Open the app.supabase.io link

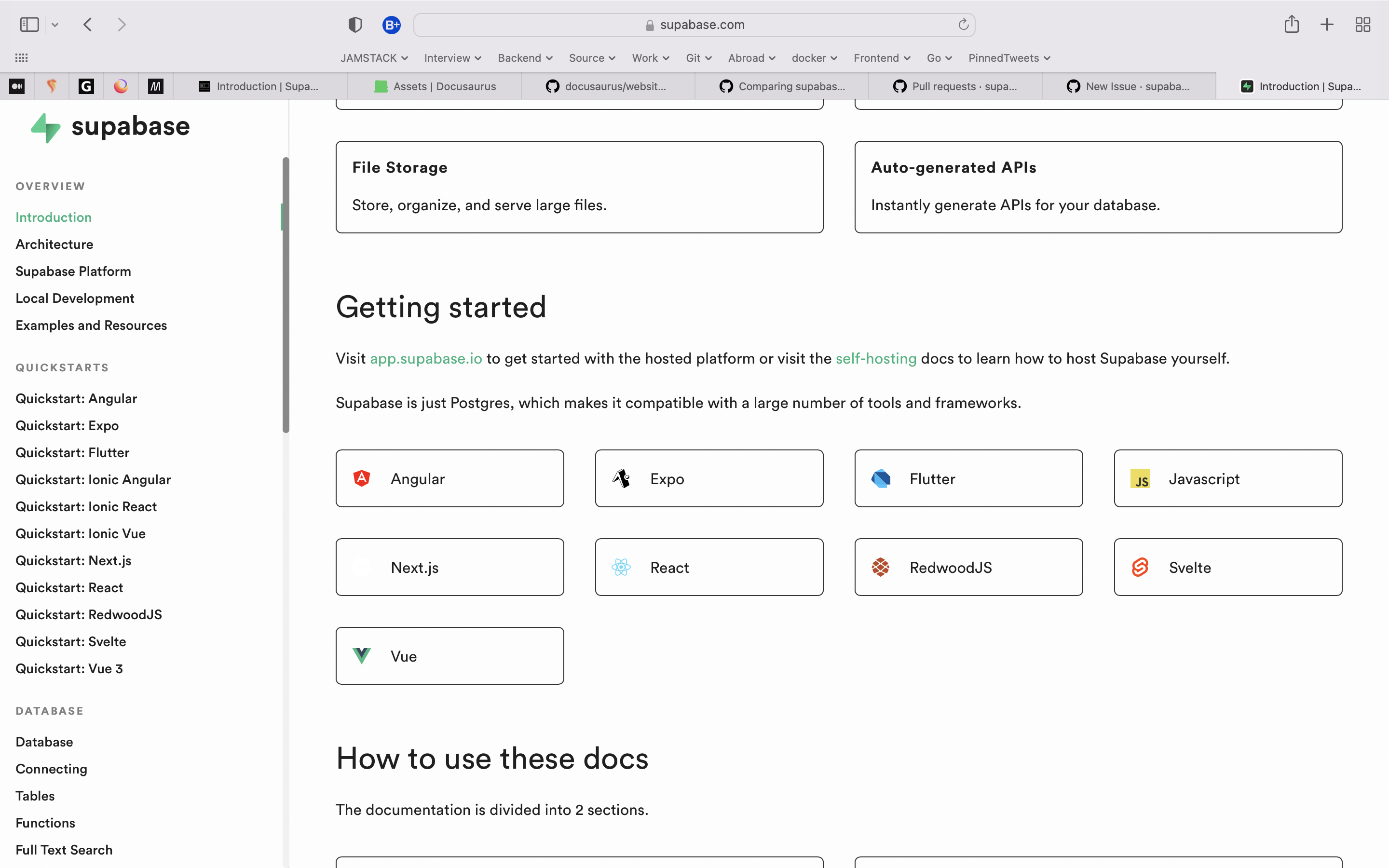tap(426, 359)
